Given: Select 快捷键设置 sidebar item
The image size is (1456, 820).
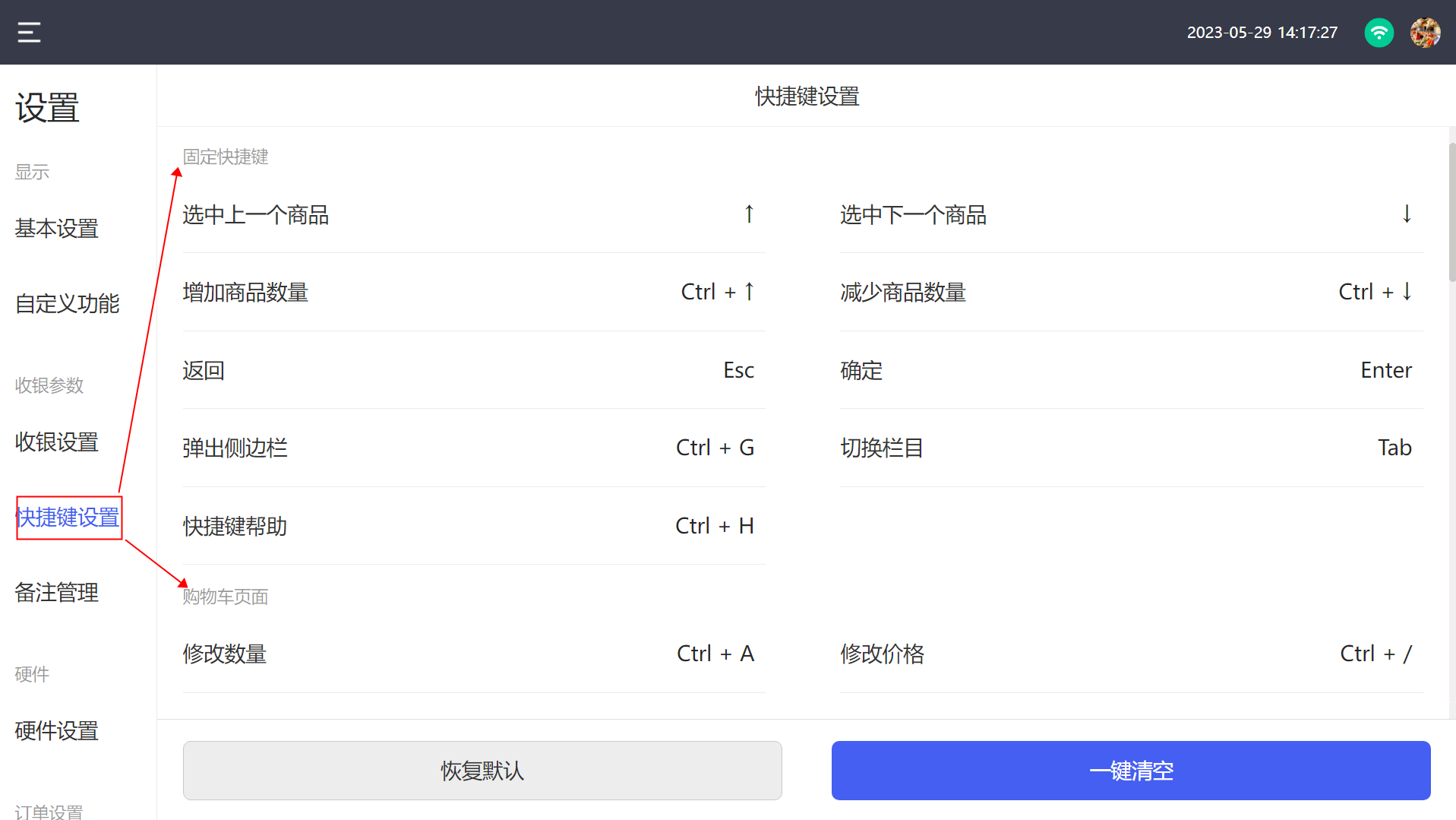Looking at the screenshot, I should coord(68,518).
